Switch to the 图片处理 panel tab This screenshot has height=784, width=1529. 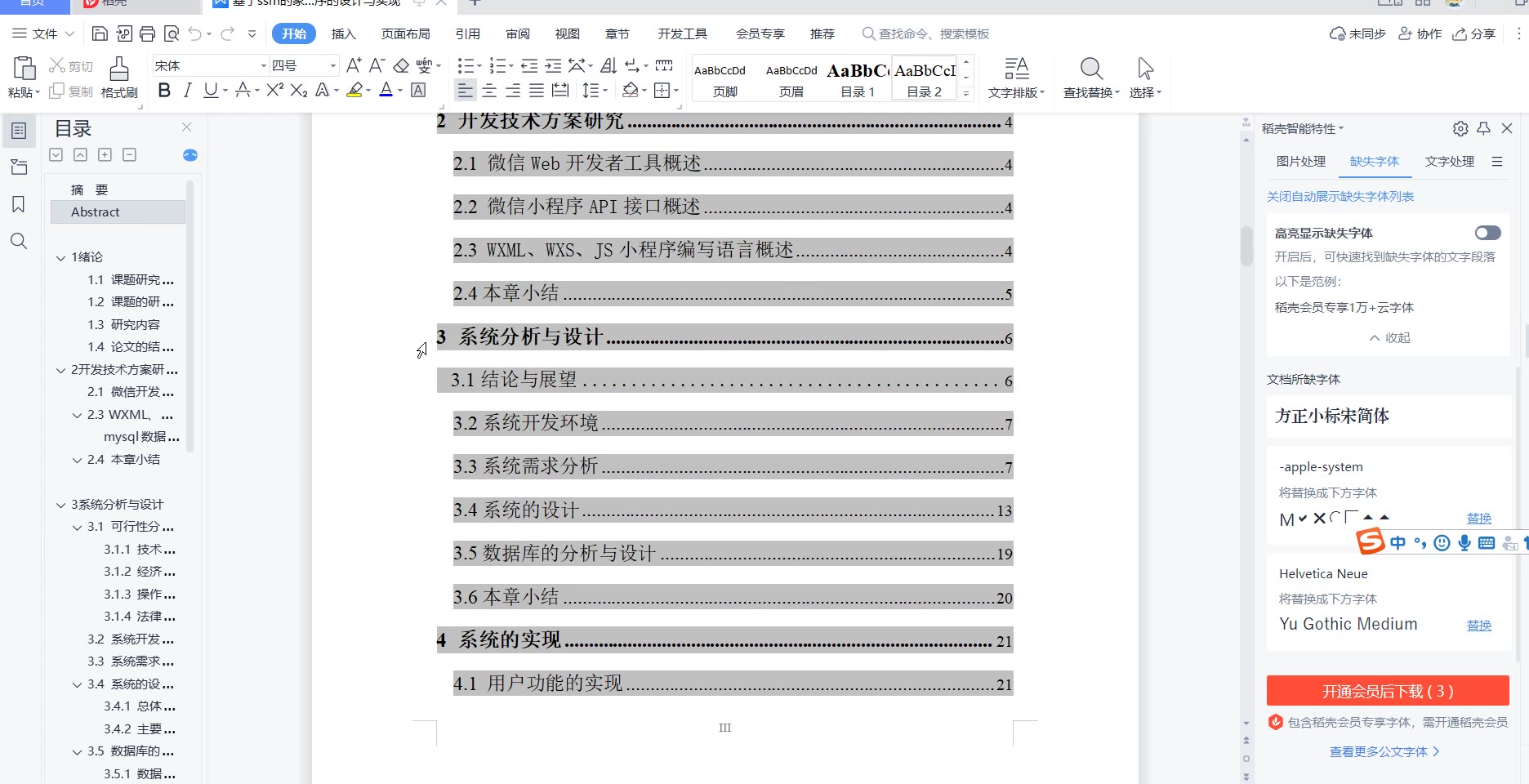tap(1301, 161)
